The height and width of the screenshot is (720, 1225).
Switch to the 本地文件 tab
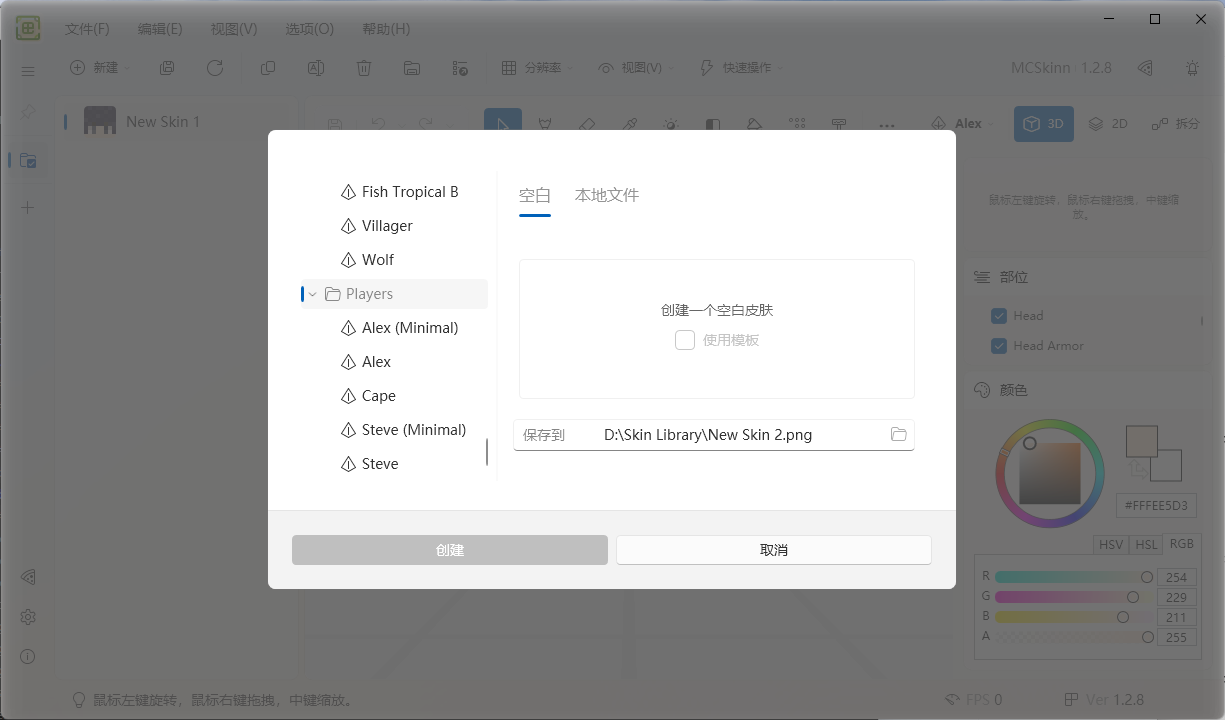pyautogui.click(x=607, y=196)
